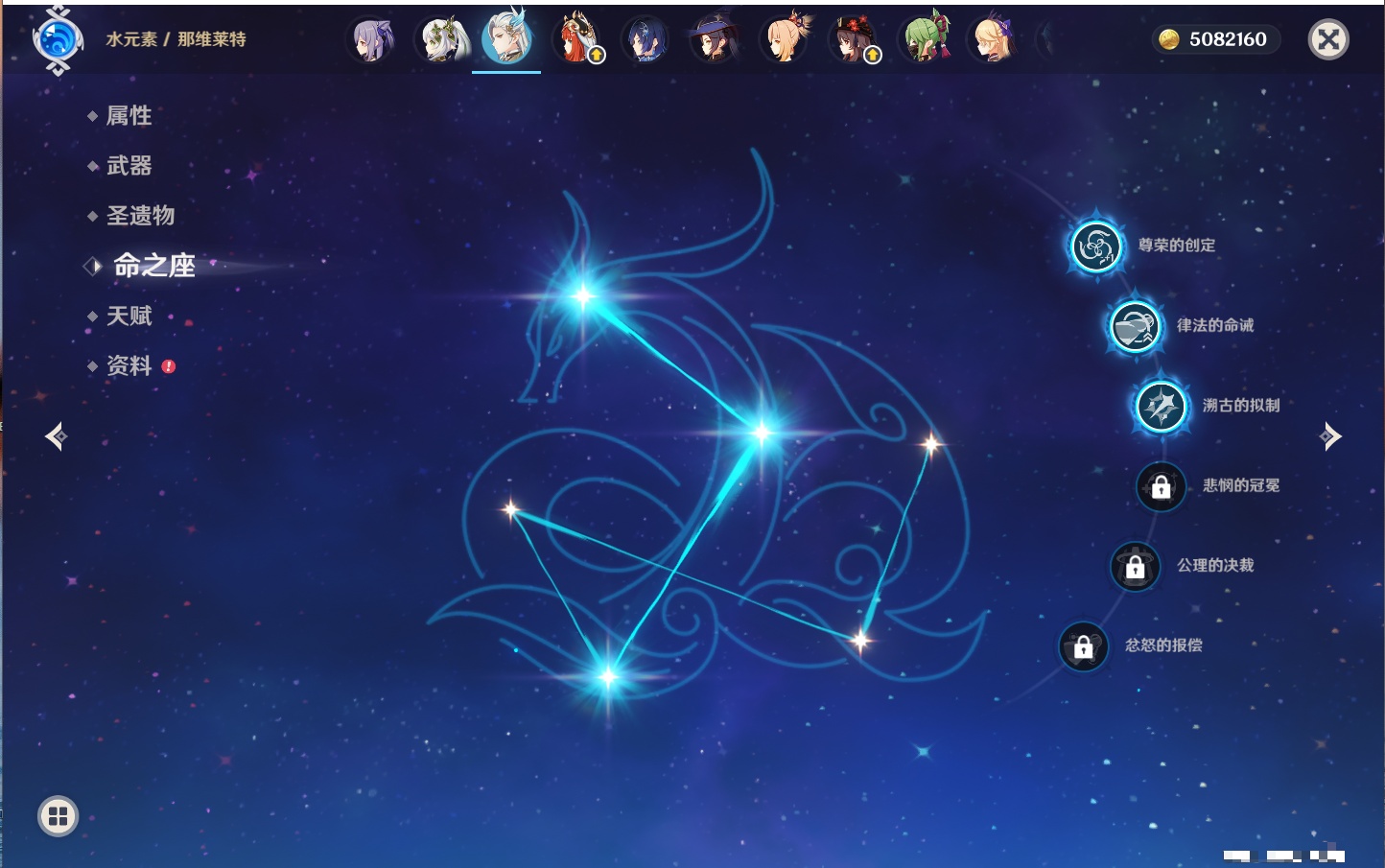
Task: Click the 忿怒的报偿 label
Action: coord(1163,645)
